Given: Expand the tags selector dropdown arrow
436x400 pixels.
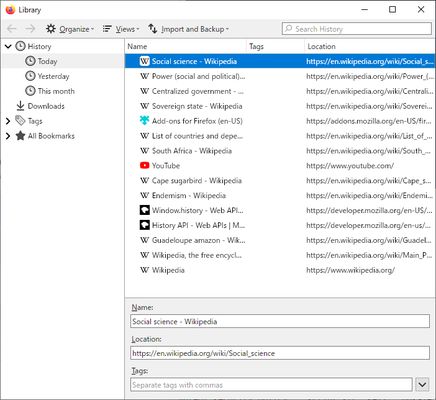Looking at the screenshot, I should 422,385.
